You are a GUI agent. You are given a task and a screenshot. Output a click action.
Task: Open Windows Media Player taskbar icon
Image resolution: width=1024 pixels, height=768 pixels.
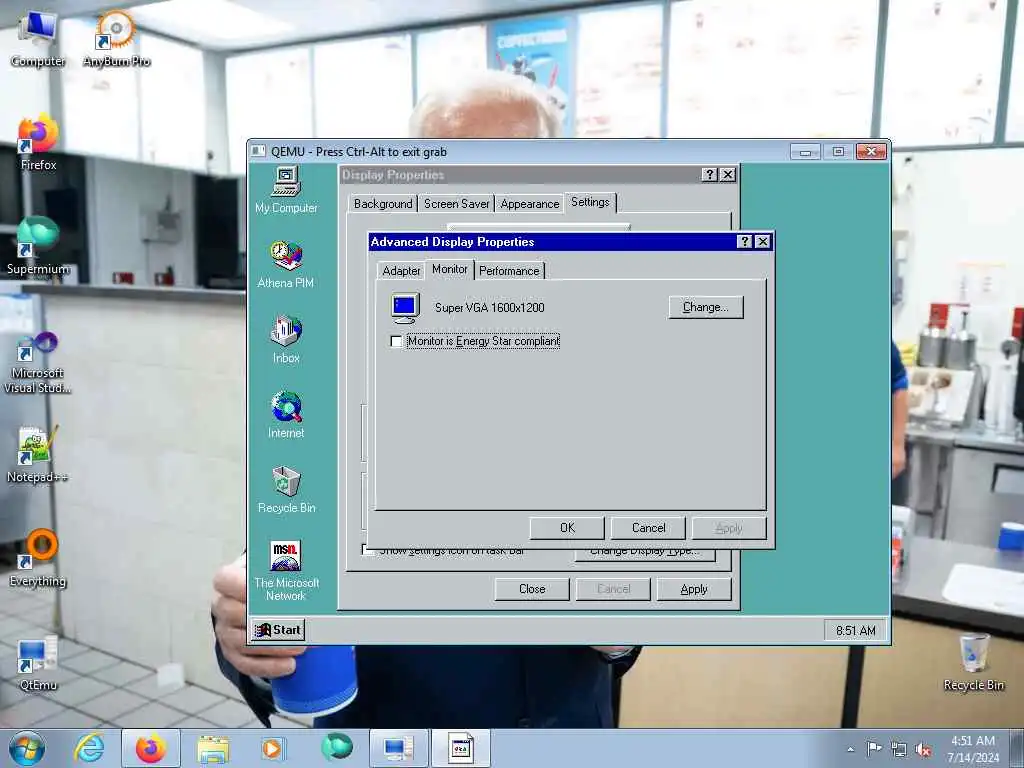pyautogui.click(x=272, y=748)
